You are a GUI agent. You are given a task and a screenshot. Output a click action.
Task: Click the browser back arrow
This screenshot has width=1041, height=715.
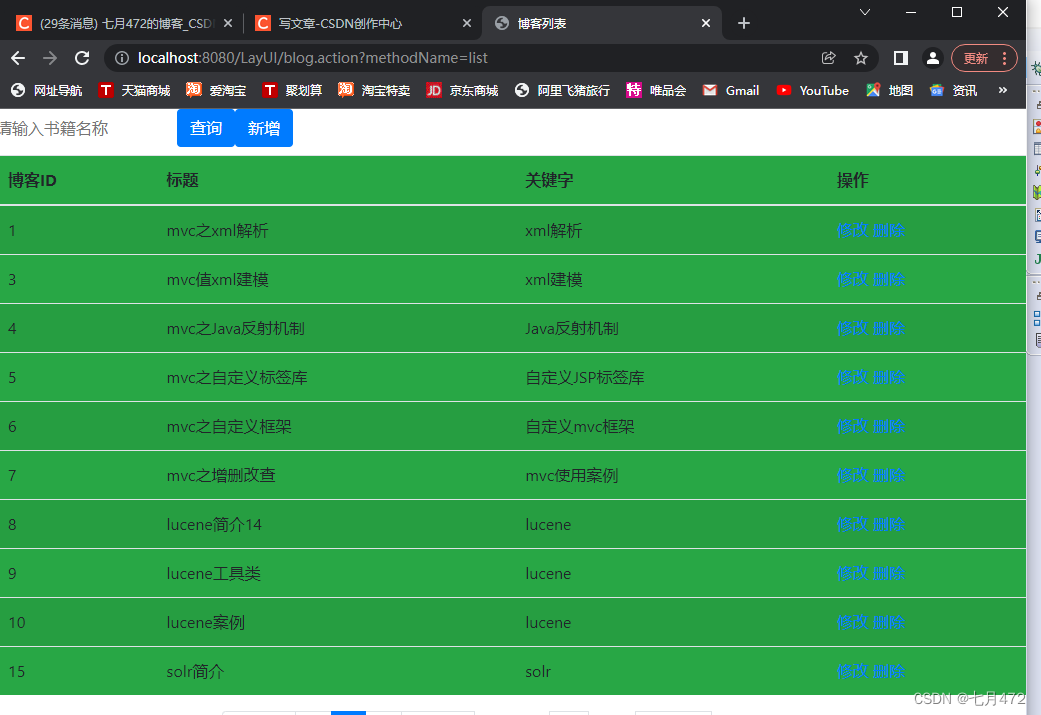pos(19,58)
